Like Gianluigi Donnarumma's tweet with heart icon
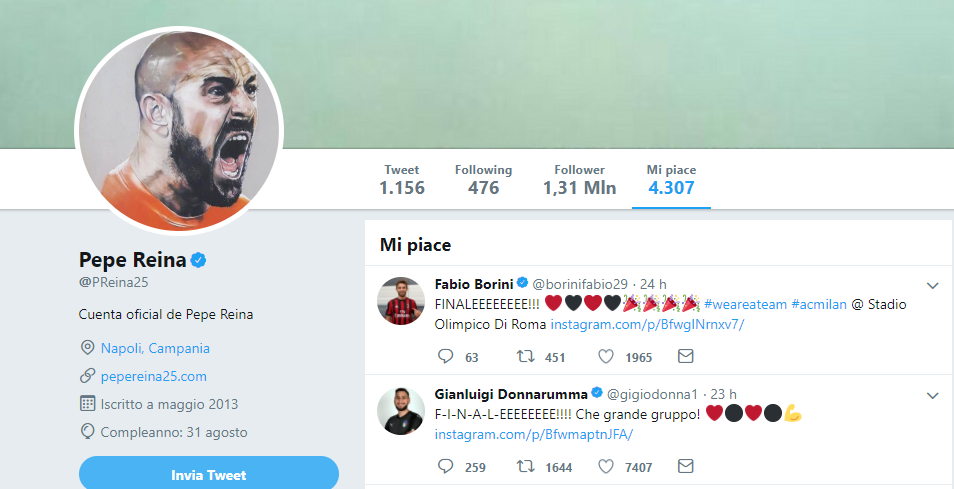Screen dimensions: 954x489 point(606,467)
